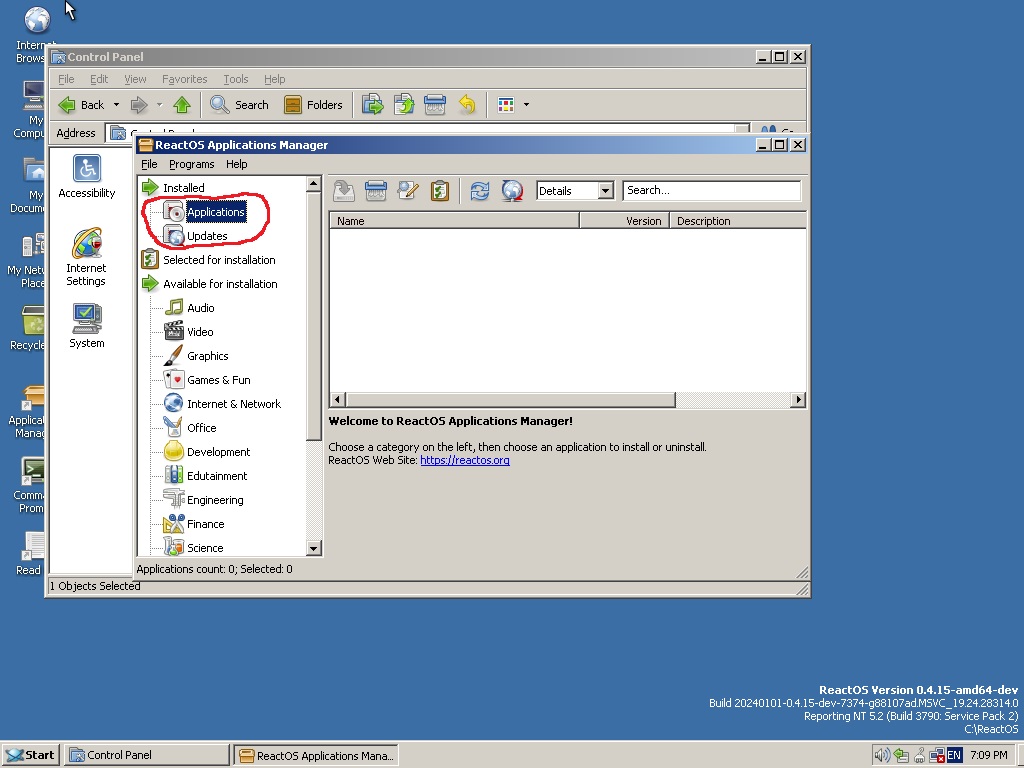The image size is (1024, 768).
Task: Select the Development category
Action: click(218, 452)
